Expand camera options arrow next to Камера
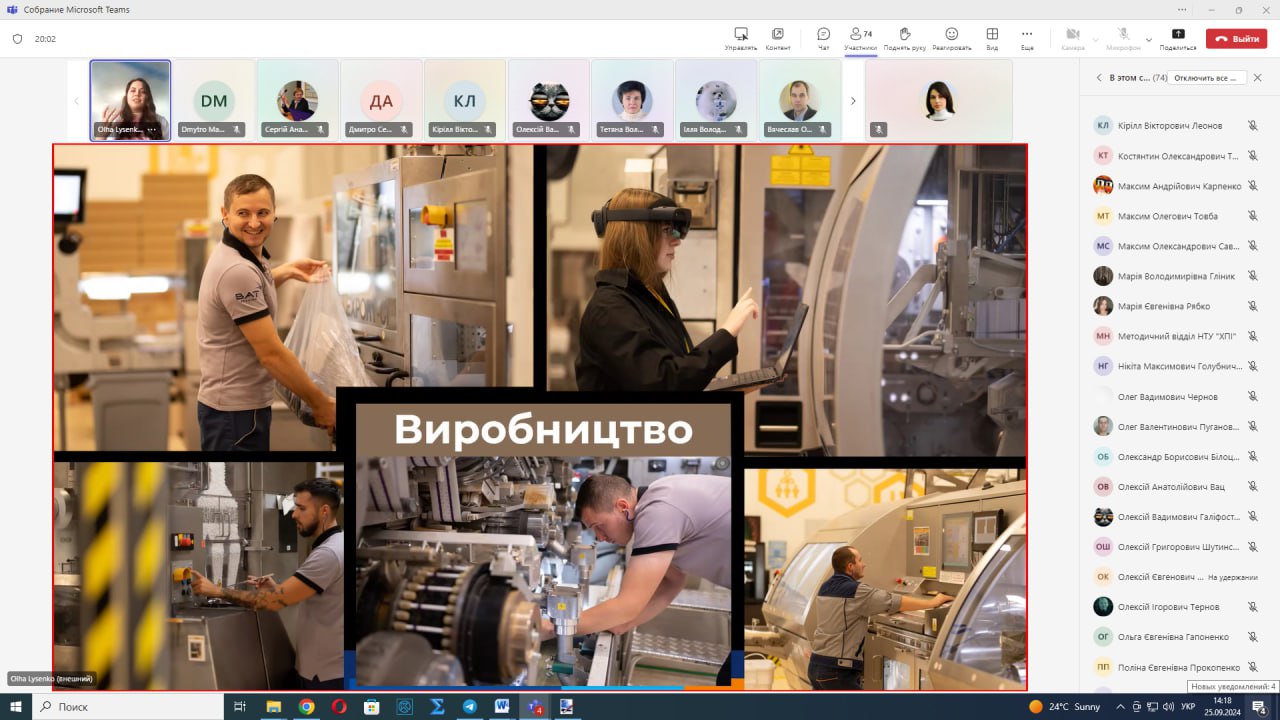 click(x=1095, y=39)
